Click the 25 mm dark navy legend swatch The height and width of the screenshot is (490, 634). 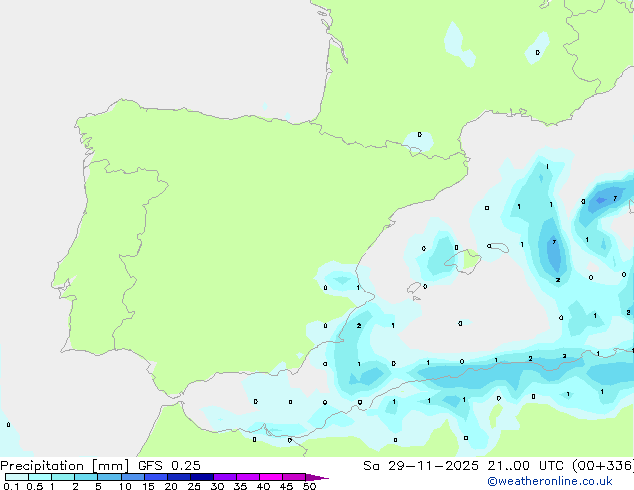click(202, 477)
